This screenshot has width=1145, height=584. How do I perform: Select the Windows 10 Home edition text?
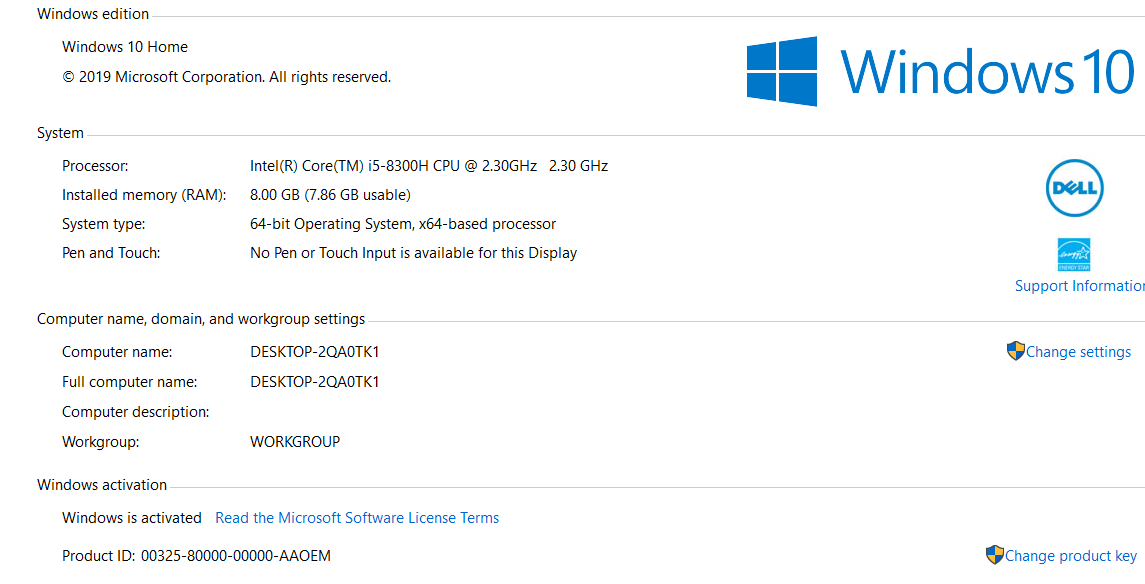[125, 47]
